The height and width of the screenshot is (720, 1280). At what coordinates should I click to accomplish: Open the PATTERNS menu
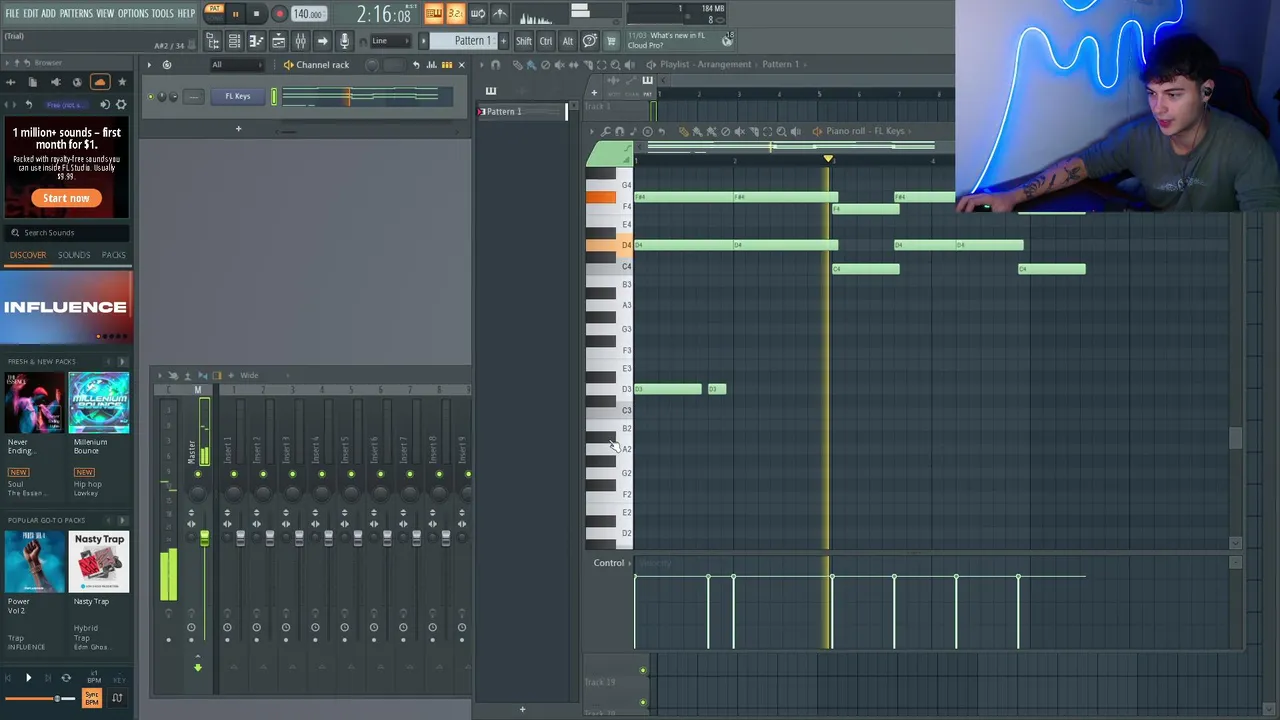point(76,13)
